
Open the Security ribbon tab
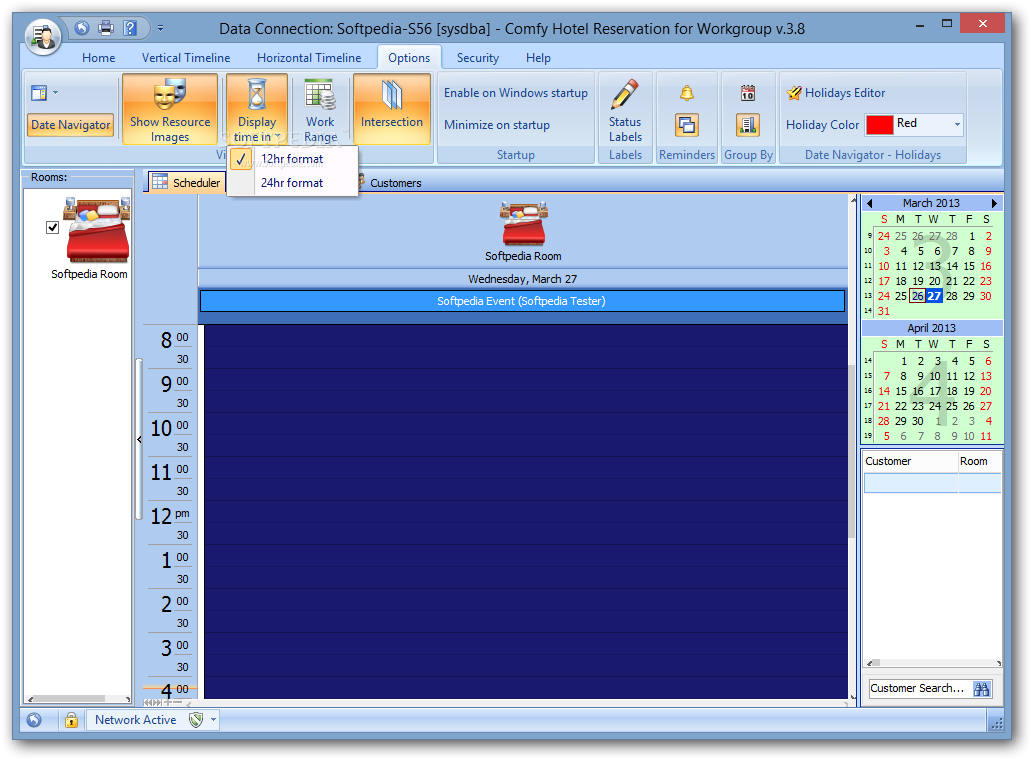coord(478,58)
